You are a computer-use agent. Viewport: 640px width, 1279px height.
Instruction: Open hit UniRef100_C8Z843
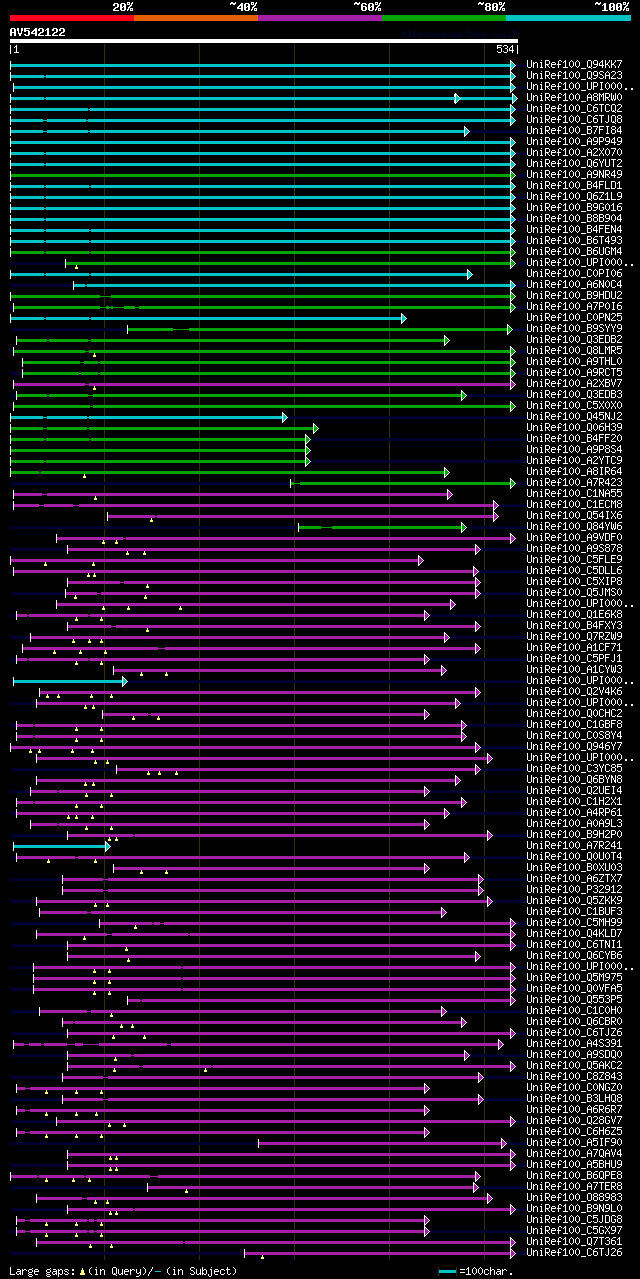coord(576,1076)
